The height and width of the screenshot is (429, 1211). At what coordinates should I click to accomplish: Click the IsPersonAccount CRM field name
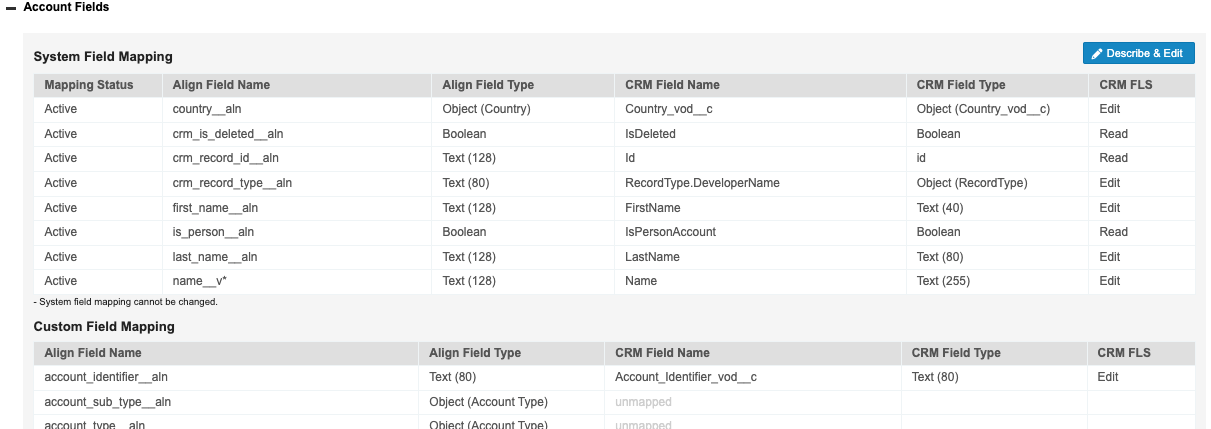[x=670, y=232]
